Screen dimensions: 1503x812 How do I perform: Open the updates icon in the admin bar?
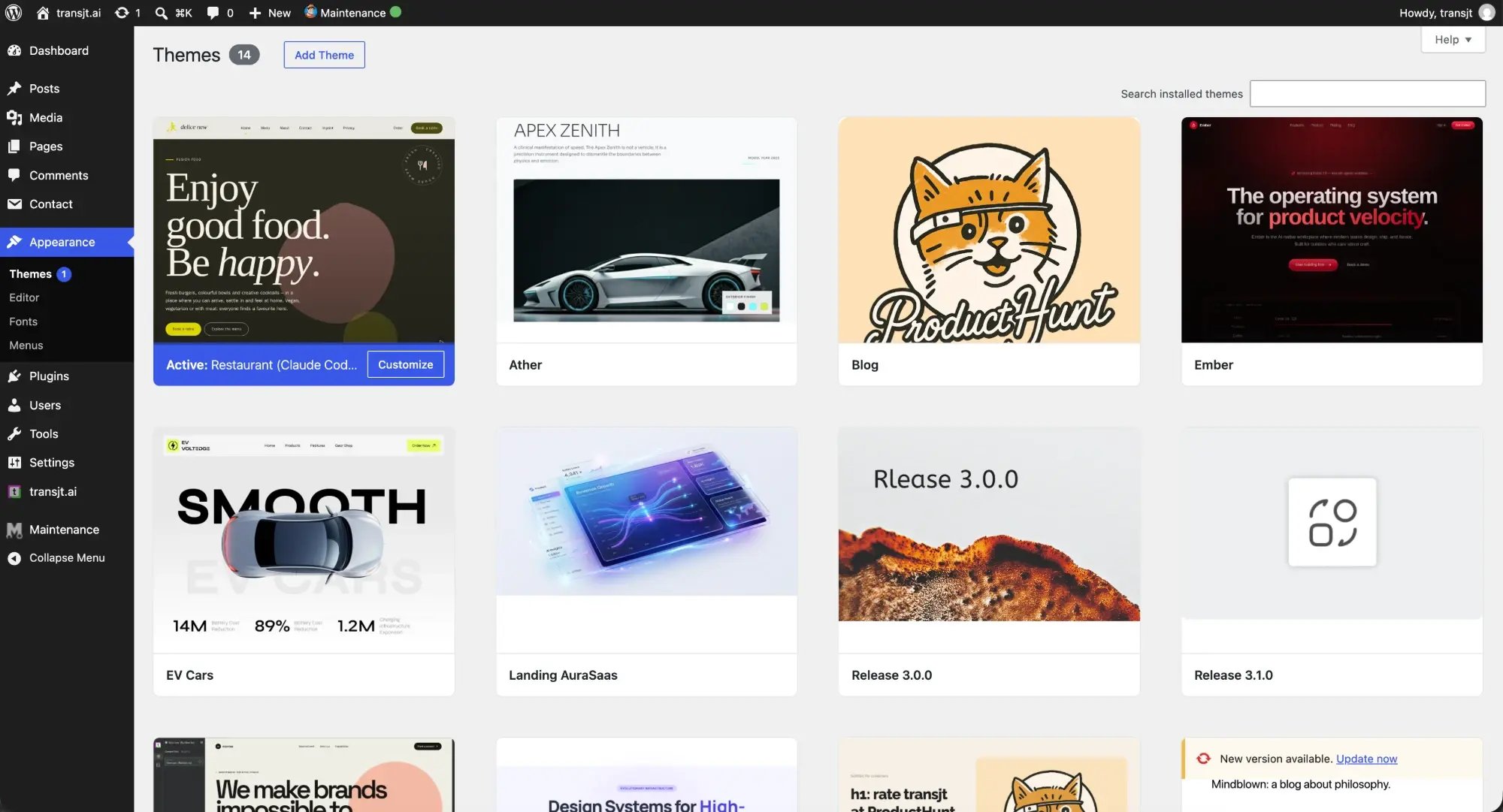click(122, 13)
